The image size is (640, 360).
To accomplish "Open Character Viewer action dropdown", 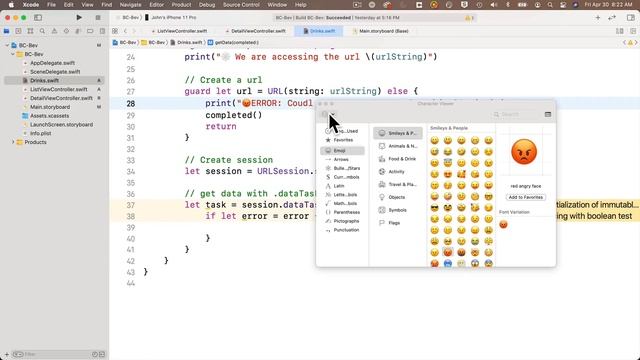I will point(328,114).
